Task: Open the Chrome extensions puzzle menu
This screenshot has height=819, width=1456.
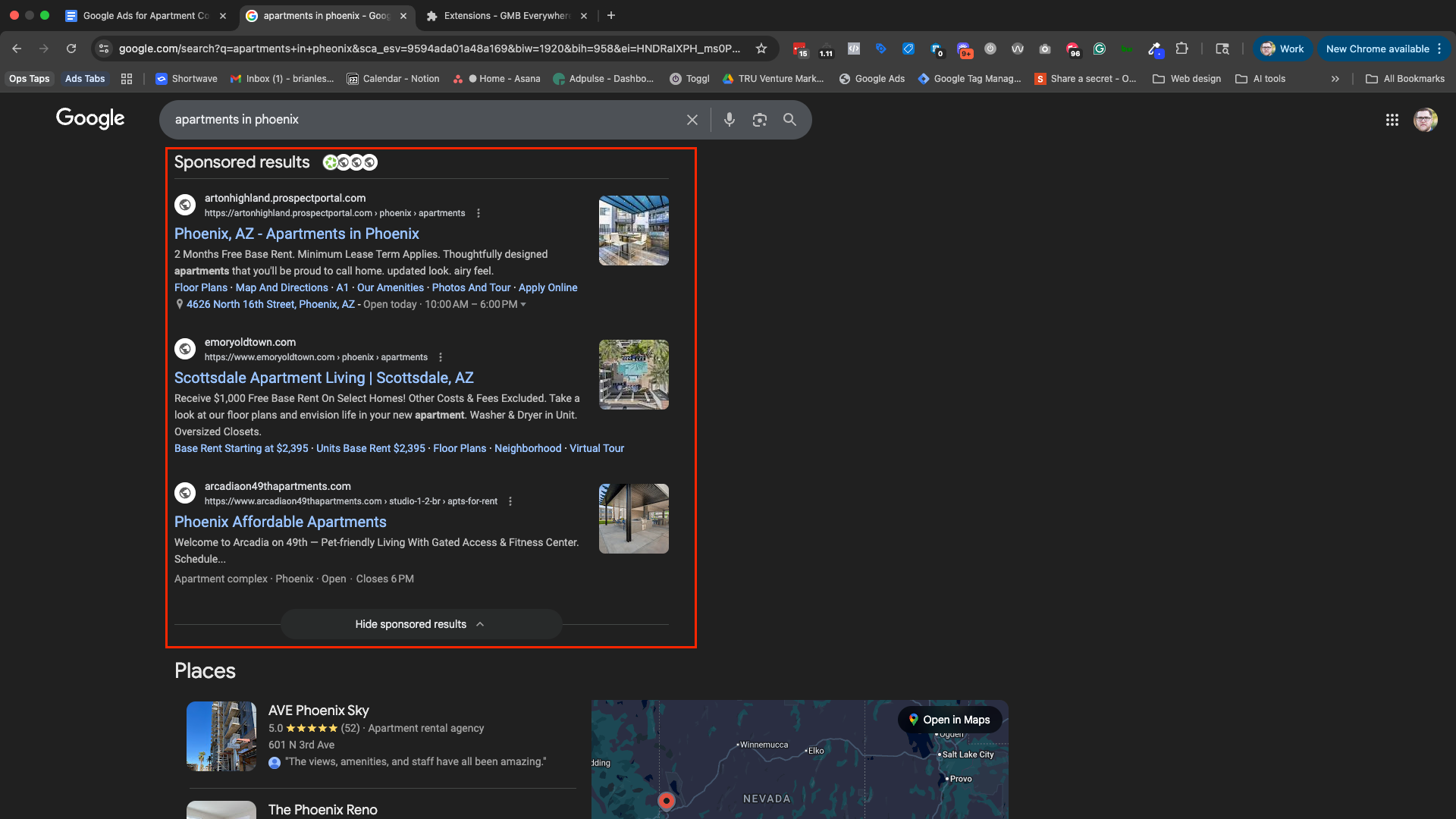Action: [x=1181, y=49]
